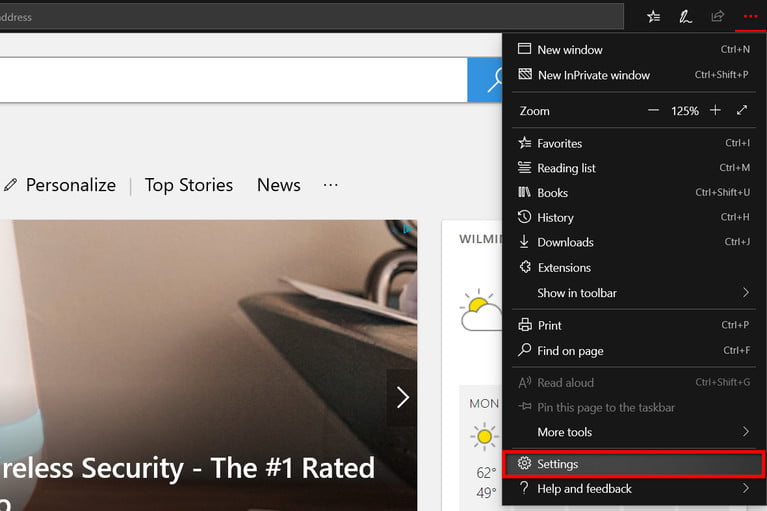
Task: Click the Add notes pen icon
Action: tap(685, 17)
